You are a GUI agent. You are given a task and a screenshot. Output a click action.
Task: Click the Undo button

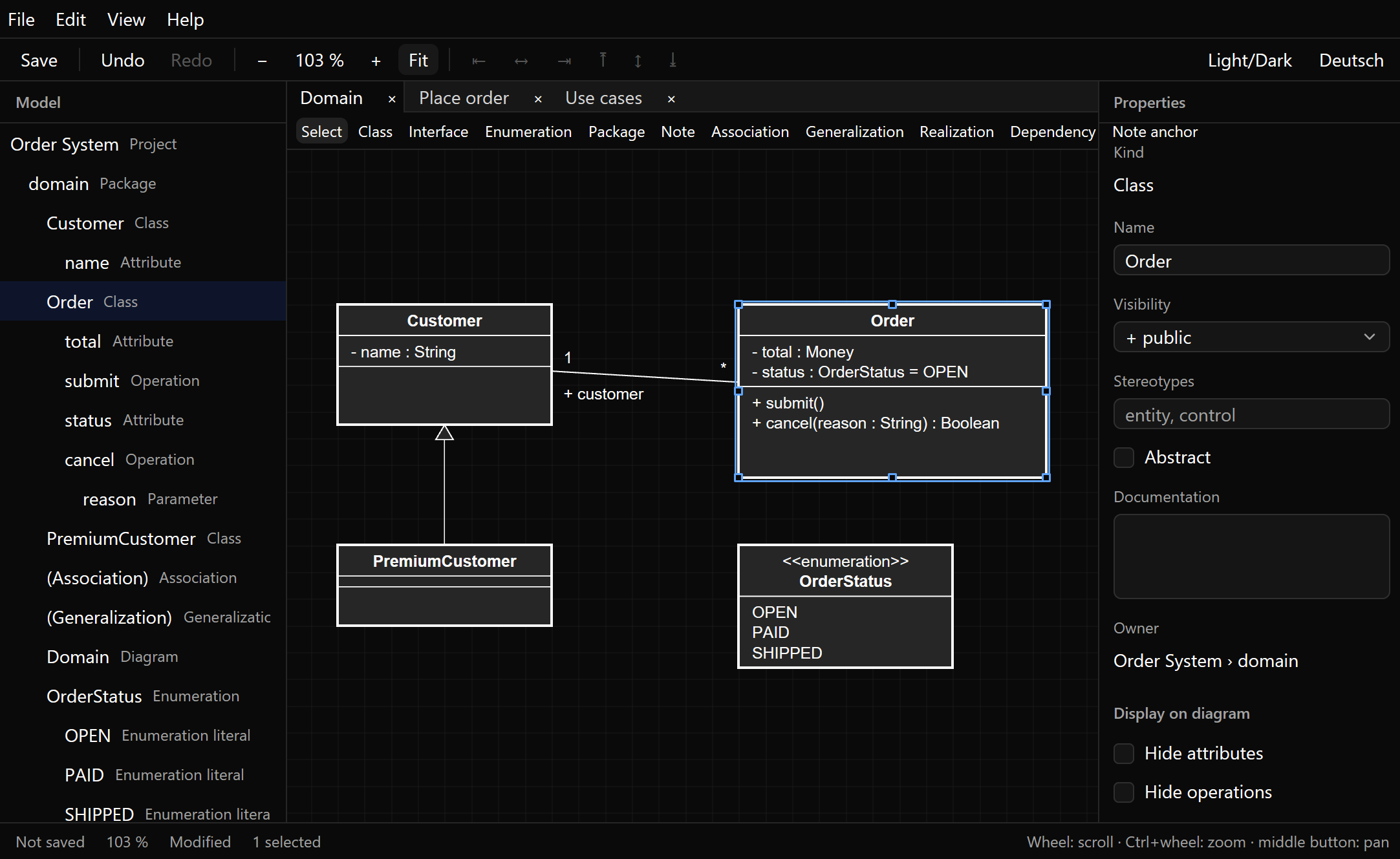pyautogui.click(x=122, y=61)
